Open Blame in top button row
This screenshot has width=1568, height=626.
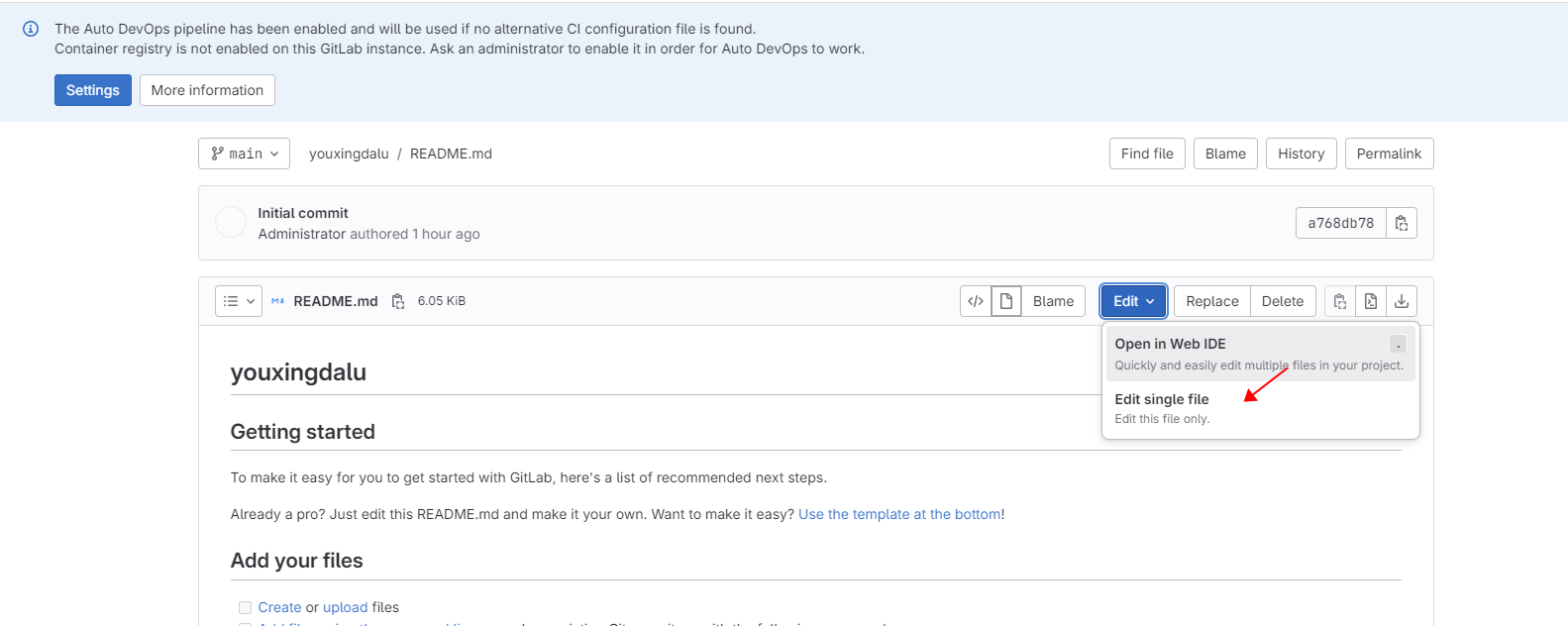click(1225, 154)
